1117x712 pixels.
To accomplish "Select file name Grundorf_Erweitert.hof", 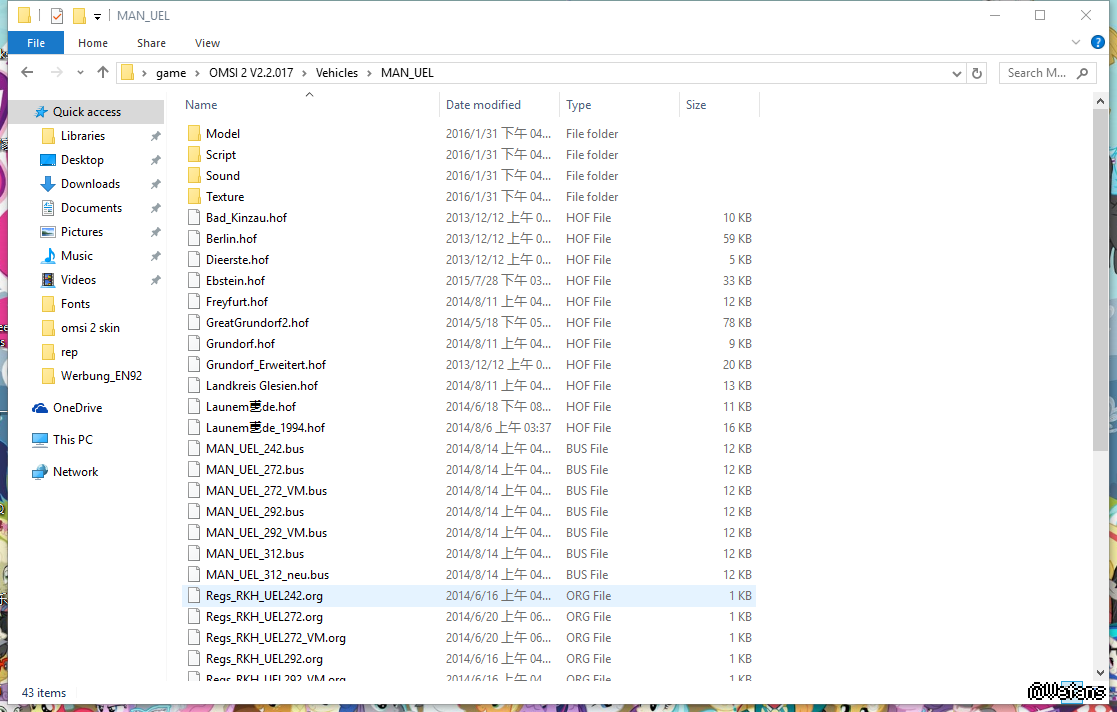I will point(266,364).
